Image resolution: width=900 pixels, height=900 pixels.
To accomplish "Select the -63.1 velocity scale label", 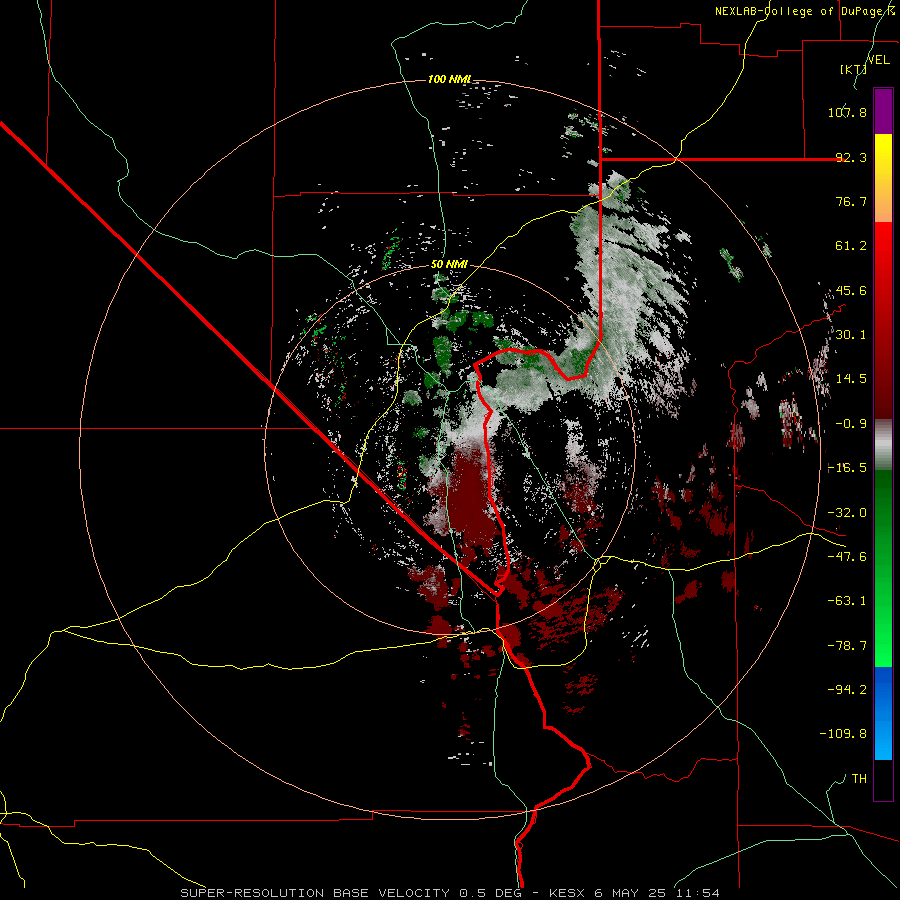I will pos(847,601).
